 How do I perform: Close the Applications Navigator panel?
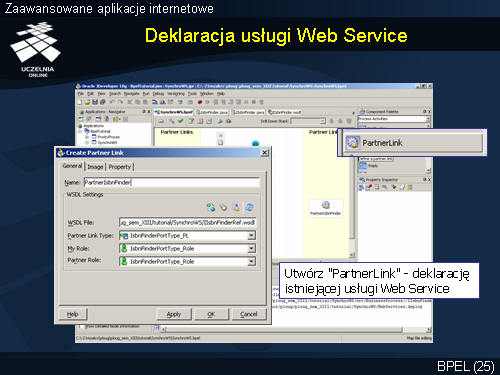pos(149,112)
